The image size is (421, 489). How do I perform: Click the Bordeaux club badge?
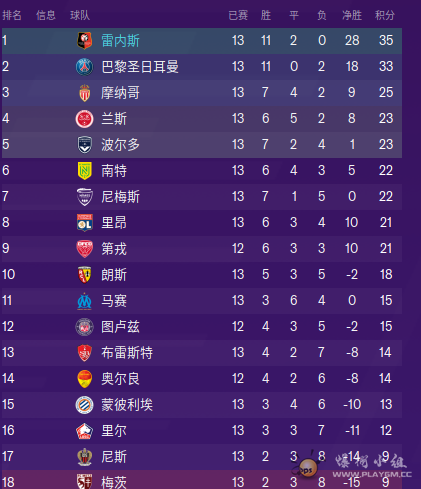pyautogui.click(x=85, y=145)
